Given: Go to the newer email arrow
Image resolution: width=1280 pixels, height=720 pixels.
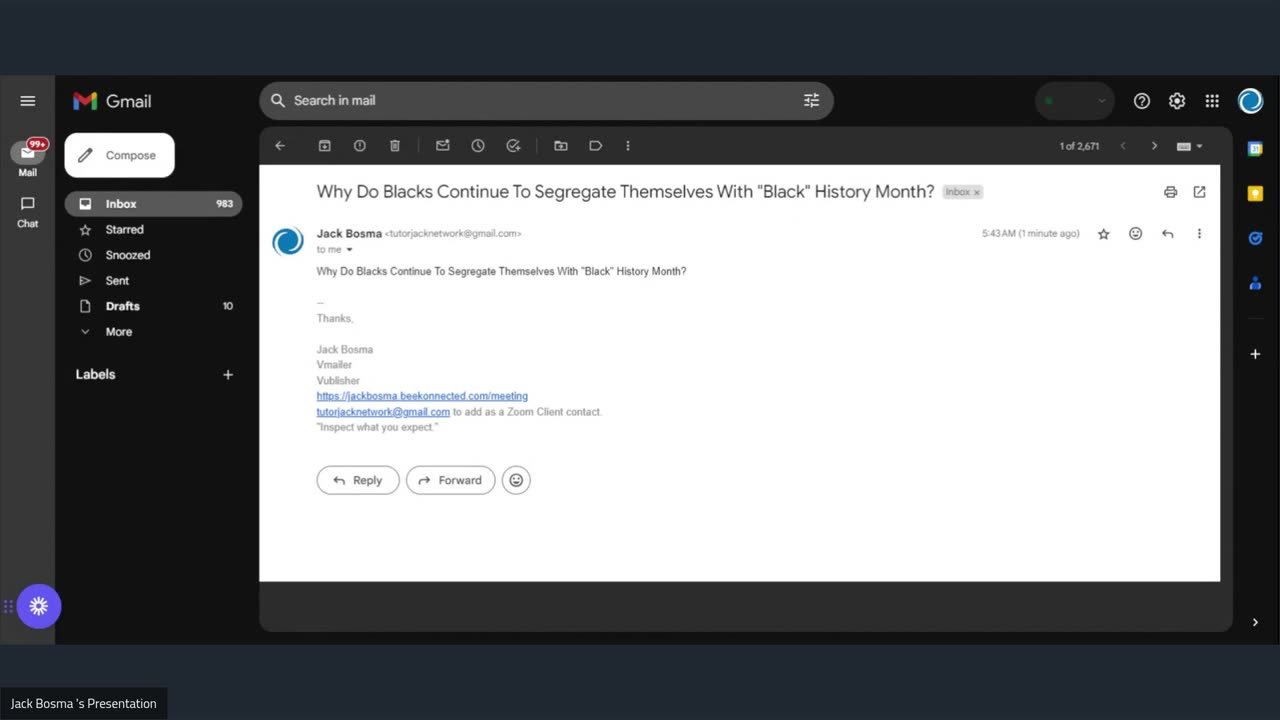Looking at the screenshot, I should 1123,146.
